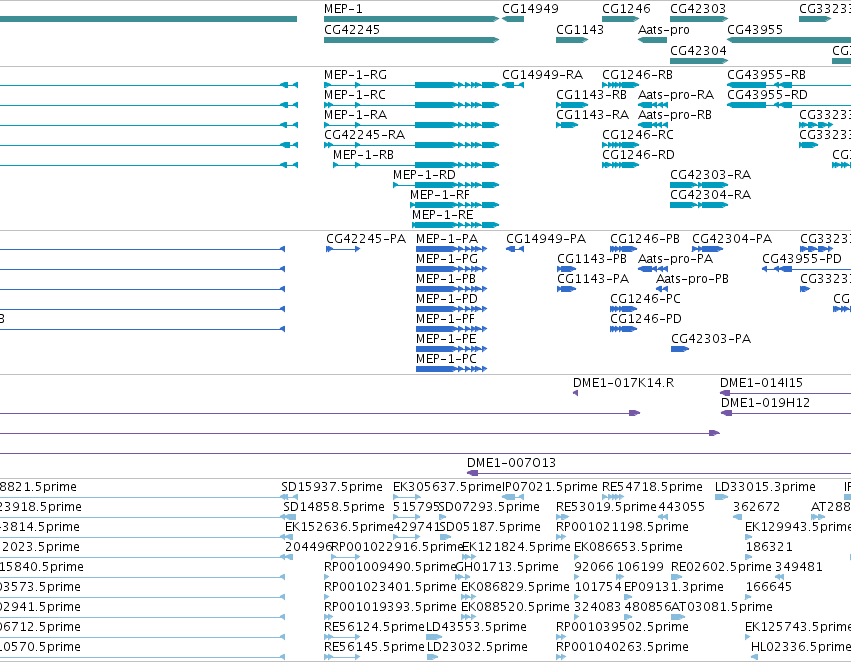Open transcript Aats-pro-RA
The width and height of the screenshot is (851, 662).
676,95
